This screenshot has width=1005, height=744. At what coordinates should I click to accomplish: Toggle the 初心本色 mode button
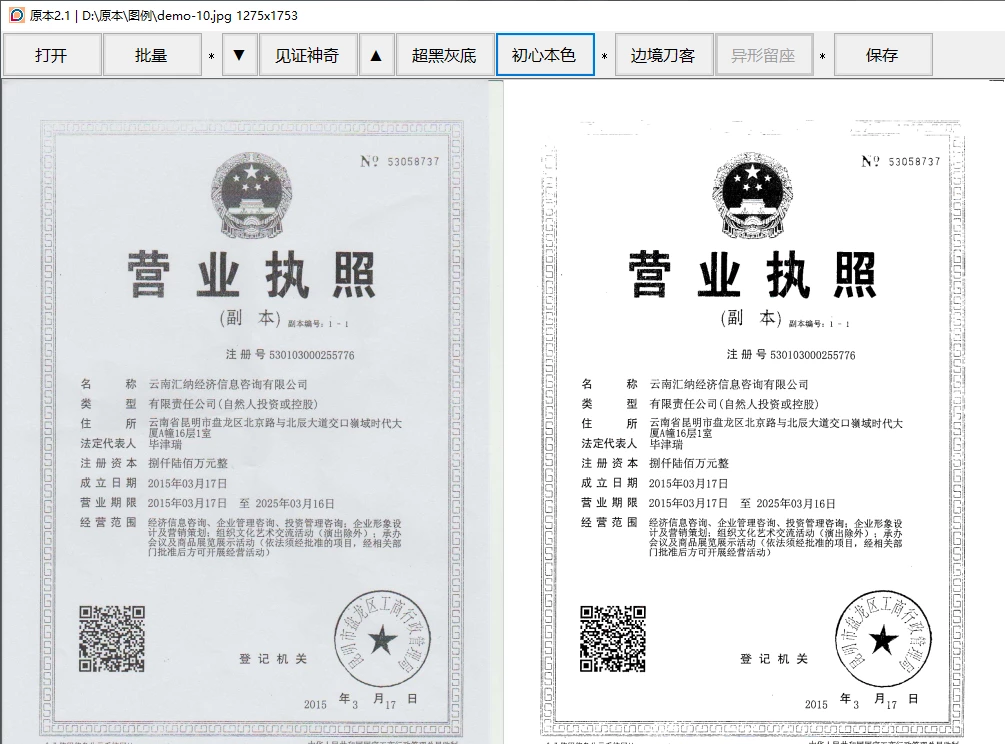click(545, 55)
